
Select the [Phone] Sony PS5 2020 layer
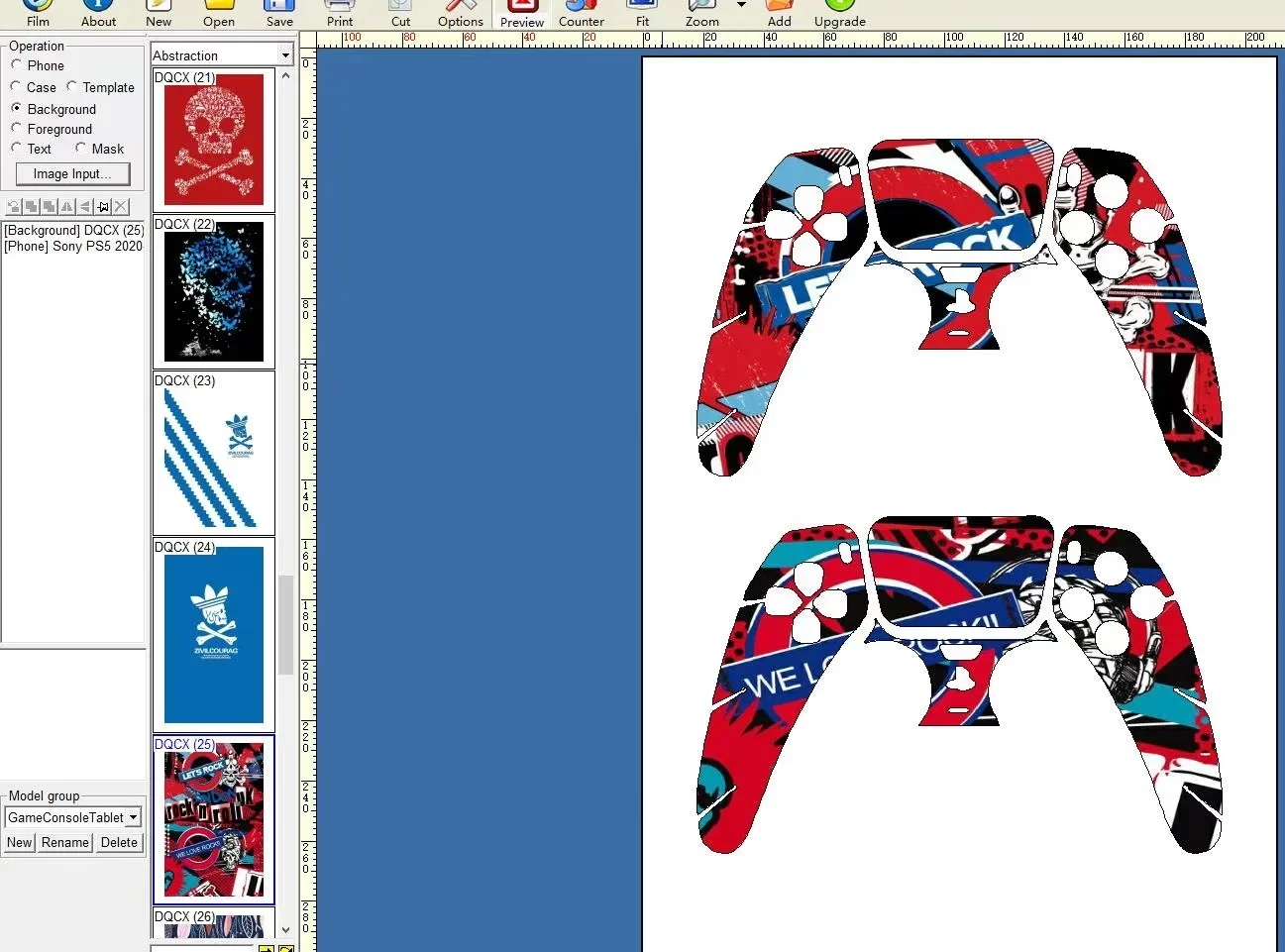(73, 246)
